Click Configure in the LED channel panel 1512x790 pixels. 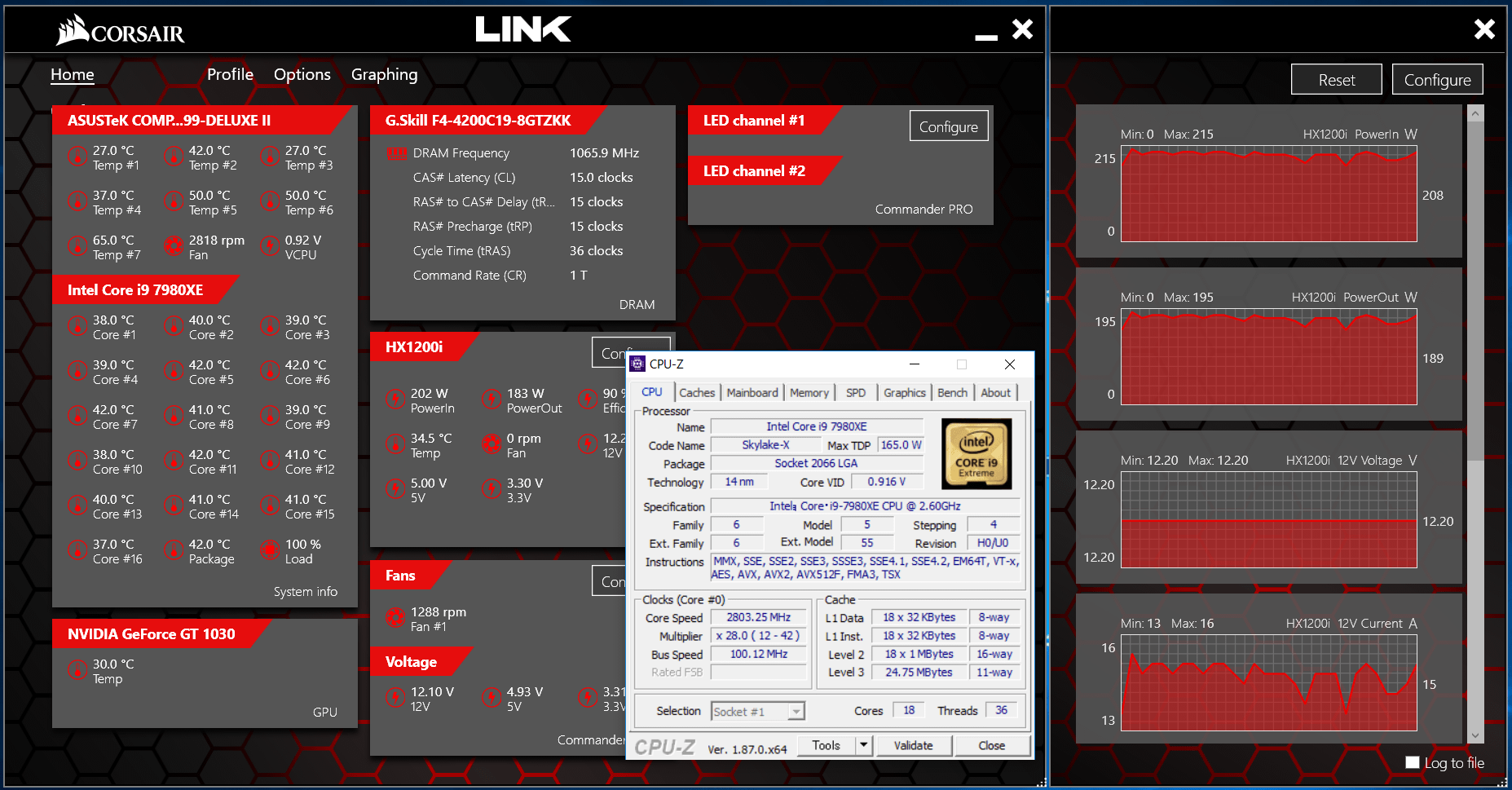coord(949,126)
